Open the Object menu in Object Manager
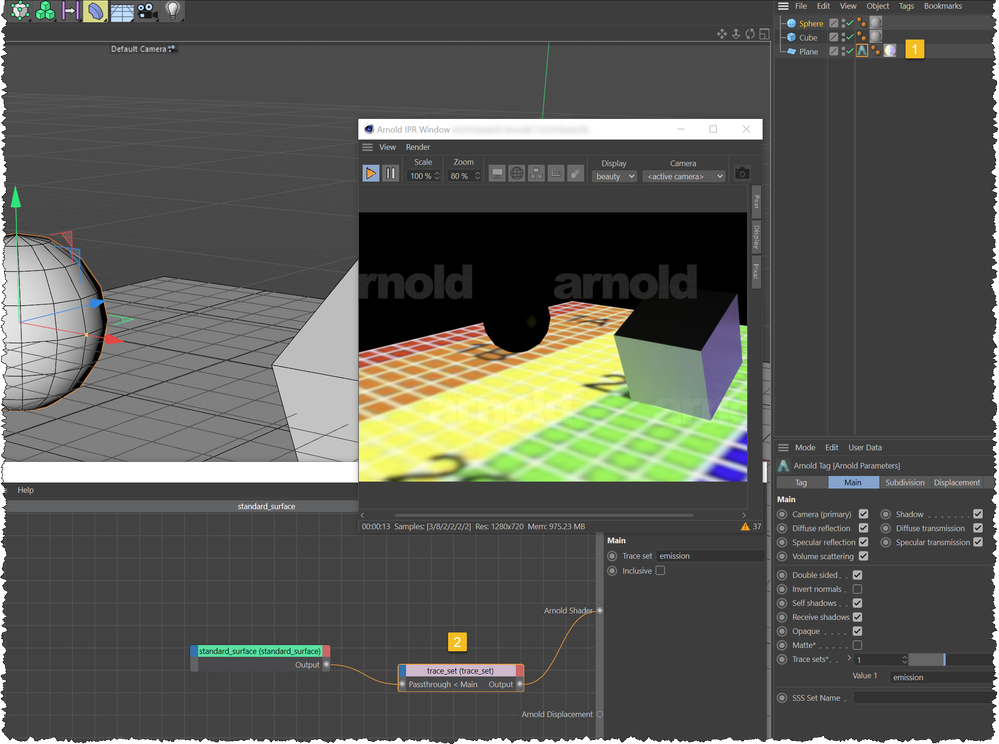999x744 pixels. click(877, 6)
